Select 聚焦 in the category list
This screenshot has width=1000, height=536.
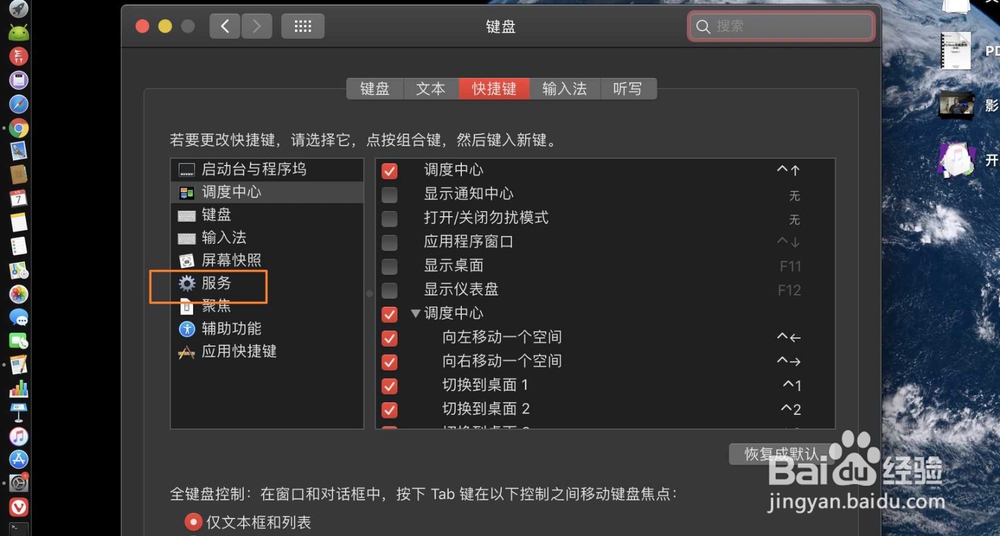point(267,306)
